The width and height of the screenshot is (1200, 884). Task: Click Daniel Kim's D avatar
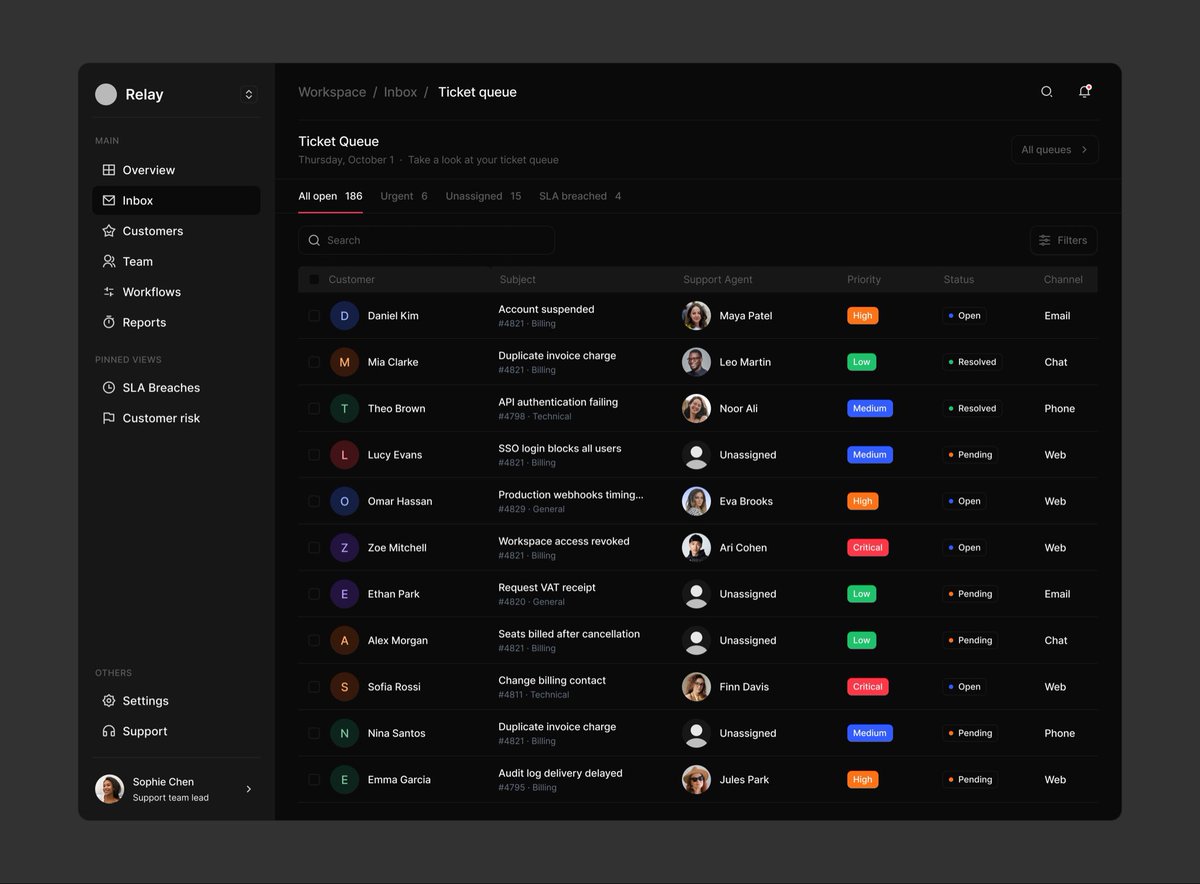(345, 316)
